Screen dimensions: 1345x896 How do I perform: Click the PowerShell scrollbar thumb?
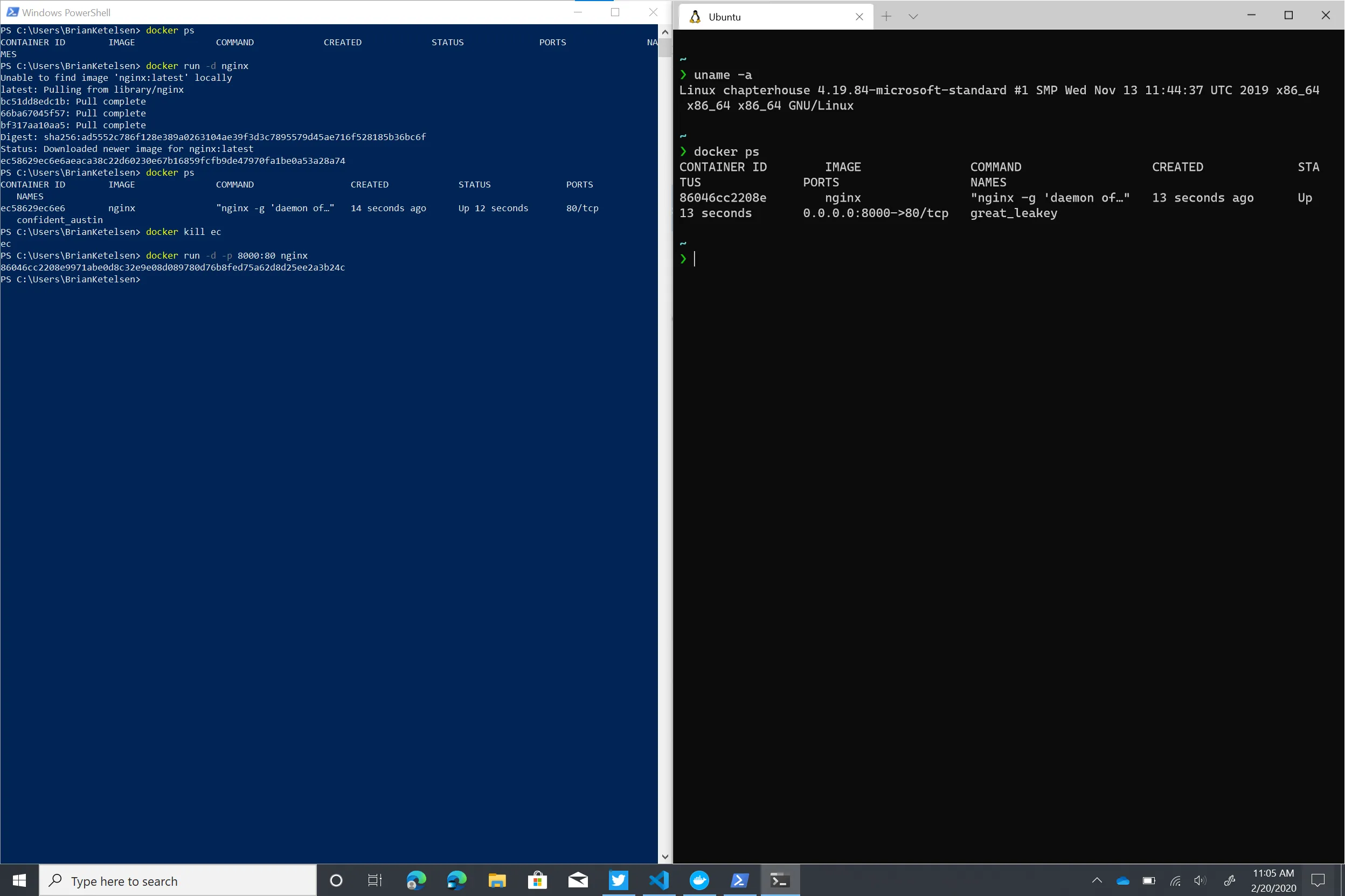[664, 47]
